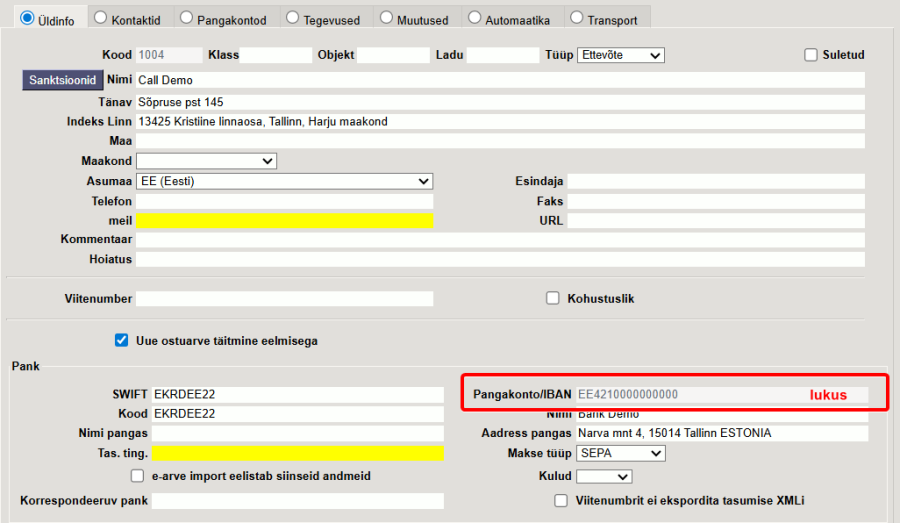Open the Pangakontod tab
Screen dimensions: 900x523
tap(225, 18)
